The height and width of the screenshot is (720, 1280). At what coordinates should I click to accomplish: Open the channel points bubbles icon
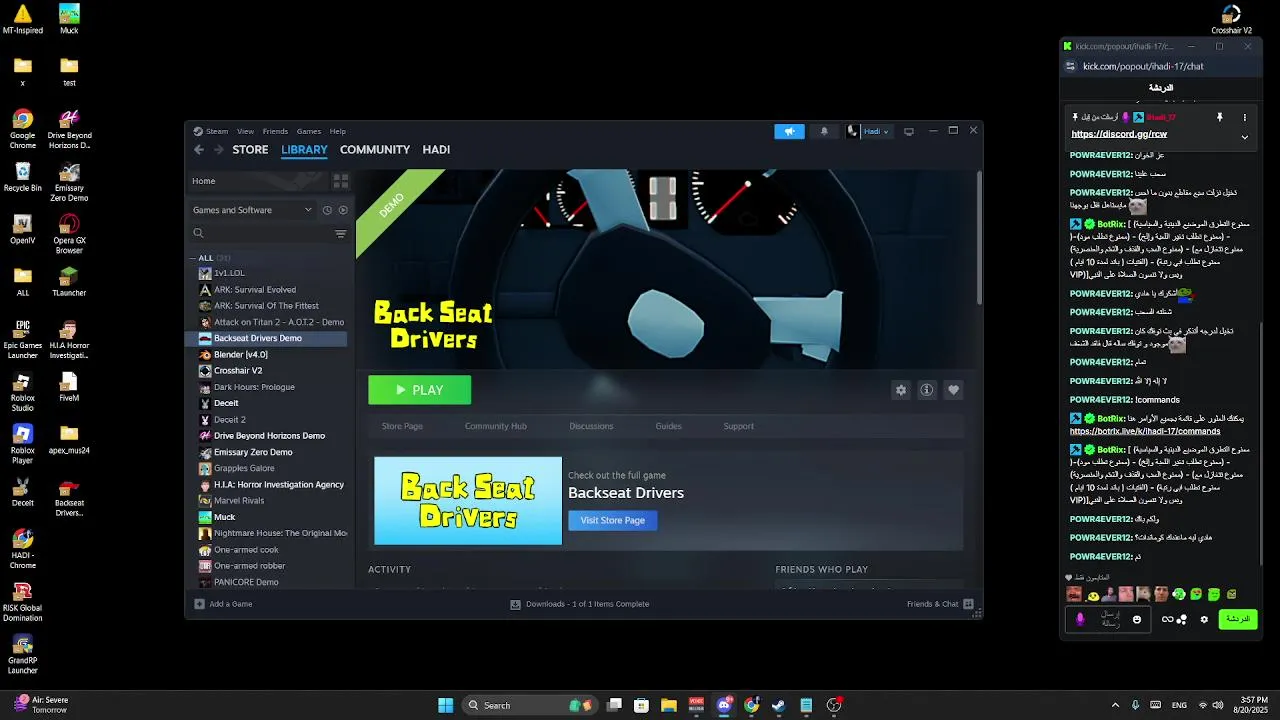pos(1182,620)
